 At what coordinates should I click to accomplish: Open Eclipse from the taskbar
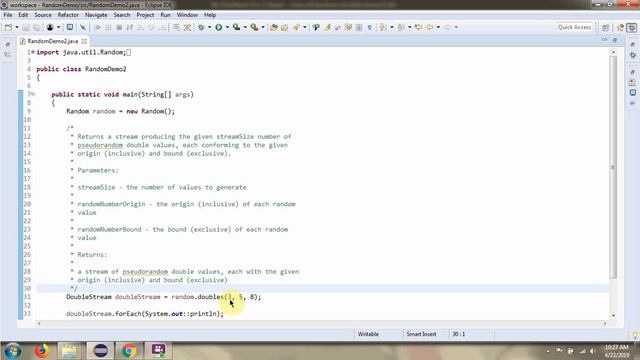coord(100,351)
